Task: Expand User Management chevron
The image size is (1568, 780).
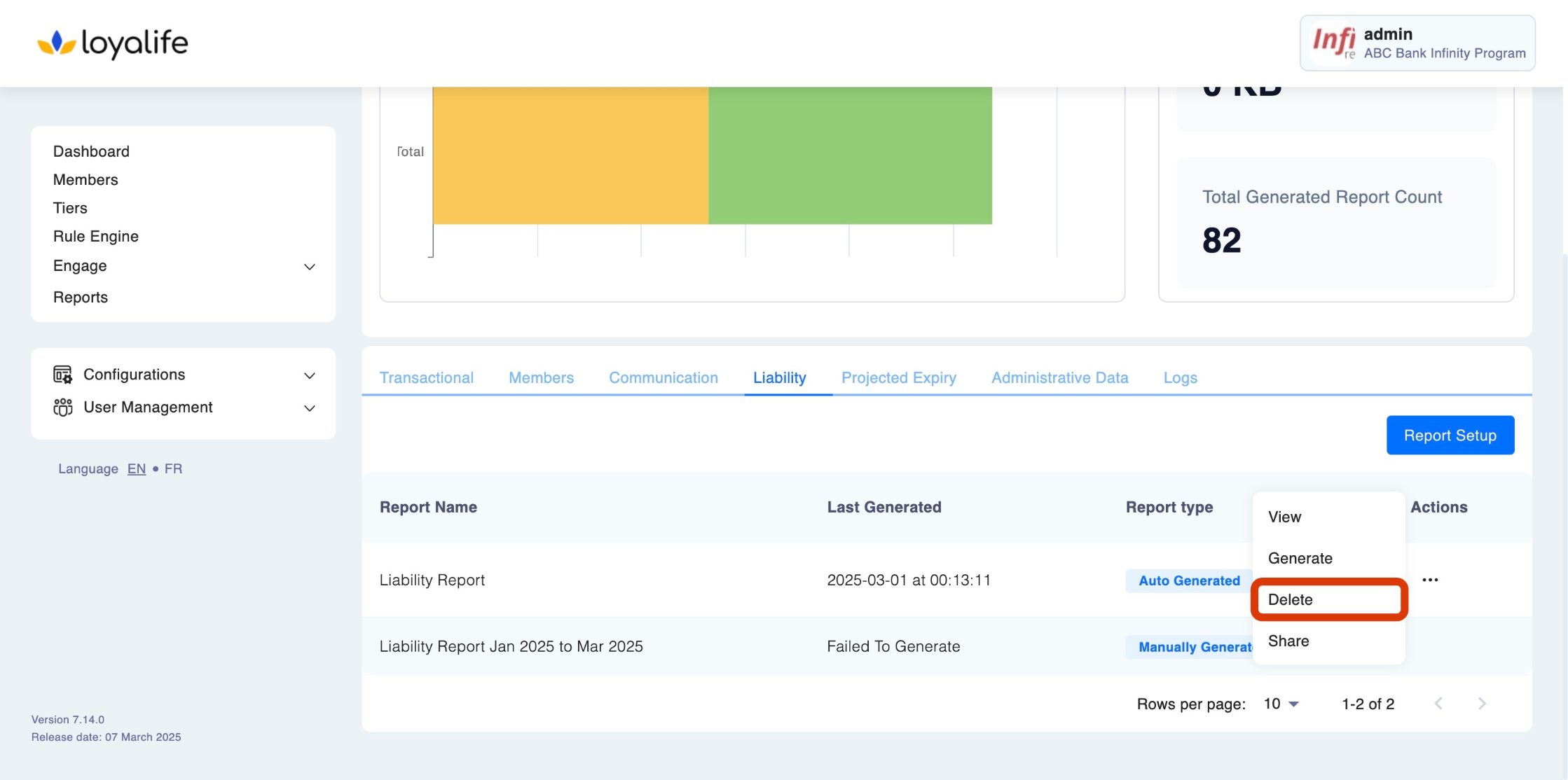Action: pos(309,408)
